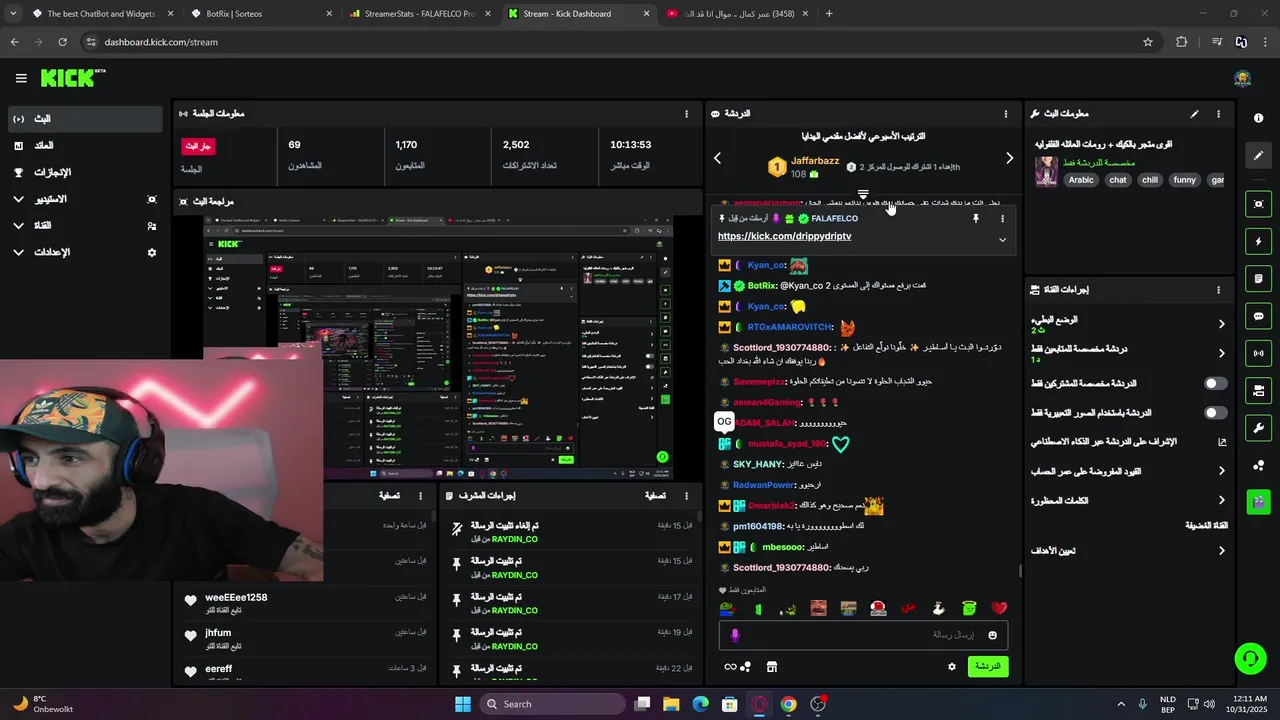Open green support headset bubble
Image resolution: width=1280 pixels, height=720 pixels.
[x=1250, y=658]
